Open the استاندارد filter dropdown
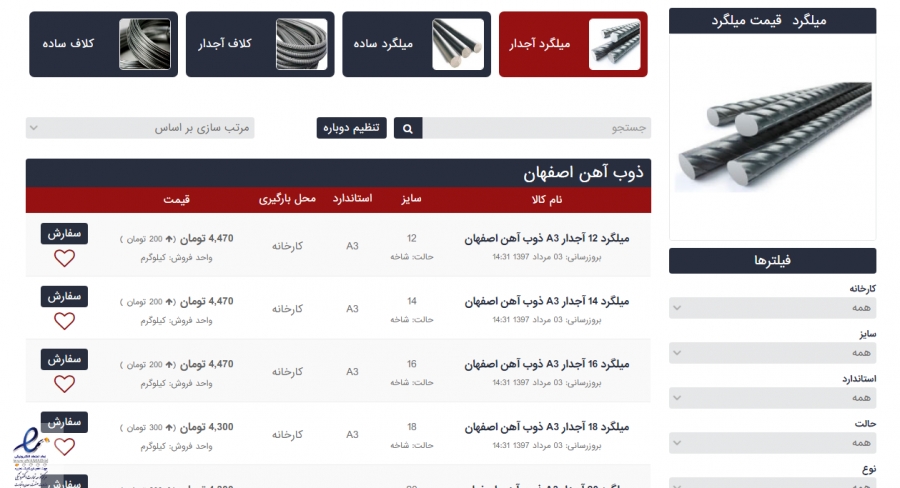This screenshot has width=900, height=488. 773,398
